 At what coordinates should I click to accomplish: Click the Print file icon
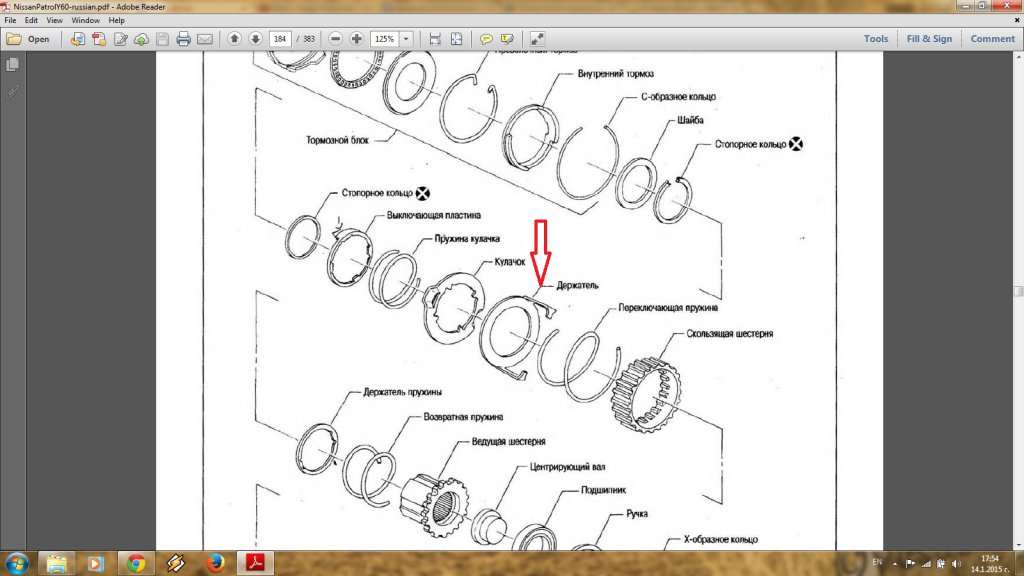pyautogui.click(x=184, y=39)
